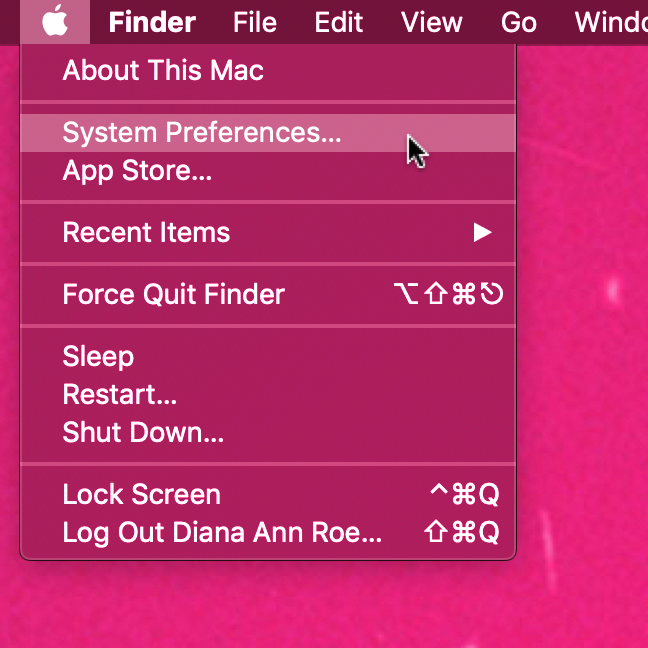Launch App Store from the Apple menu
The width and height of the screenshot is (648, 648).
(x=137, y=171)
